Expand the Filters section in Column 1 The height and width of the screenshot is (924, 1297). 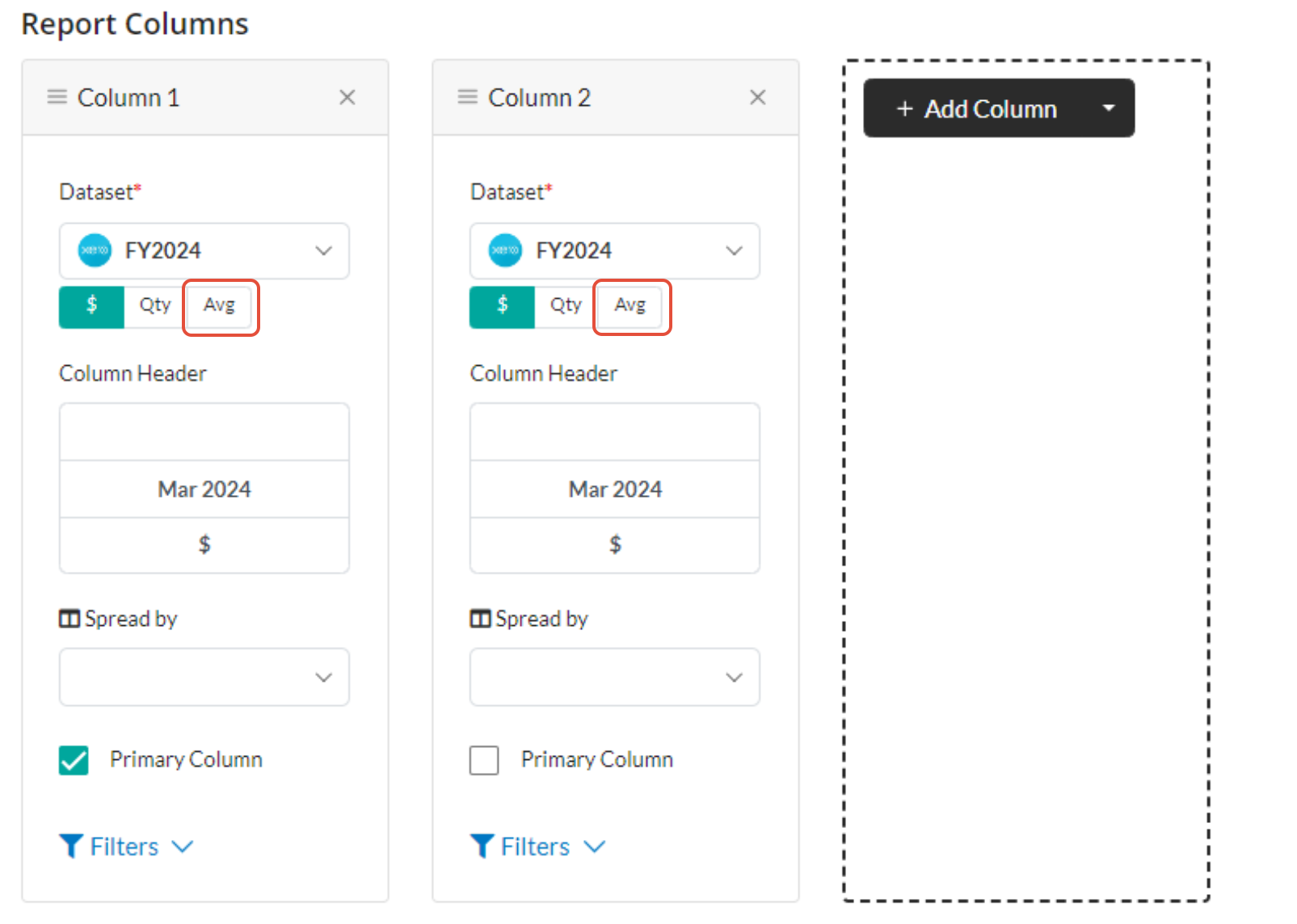click(x=126, y=846)
